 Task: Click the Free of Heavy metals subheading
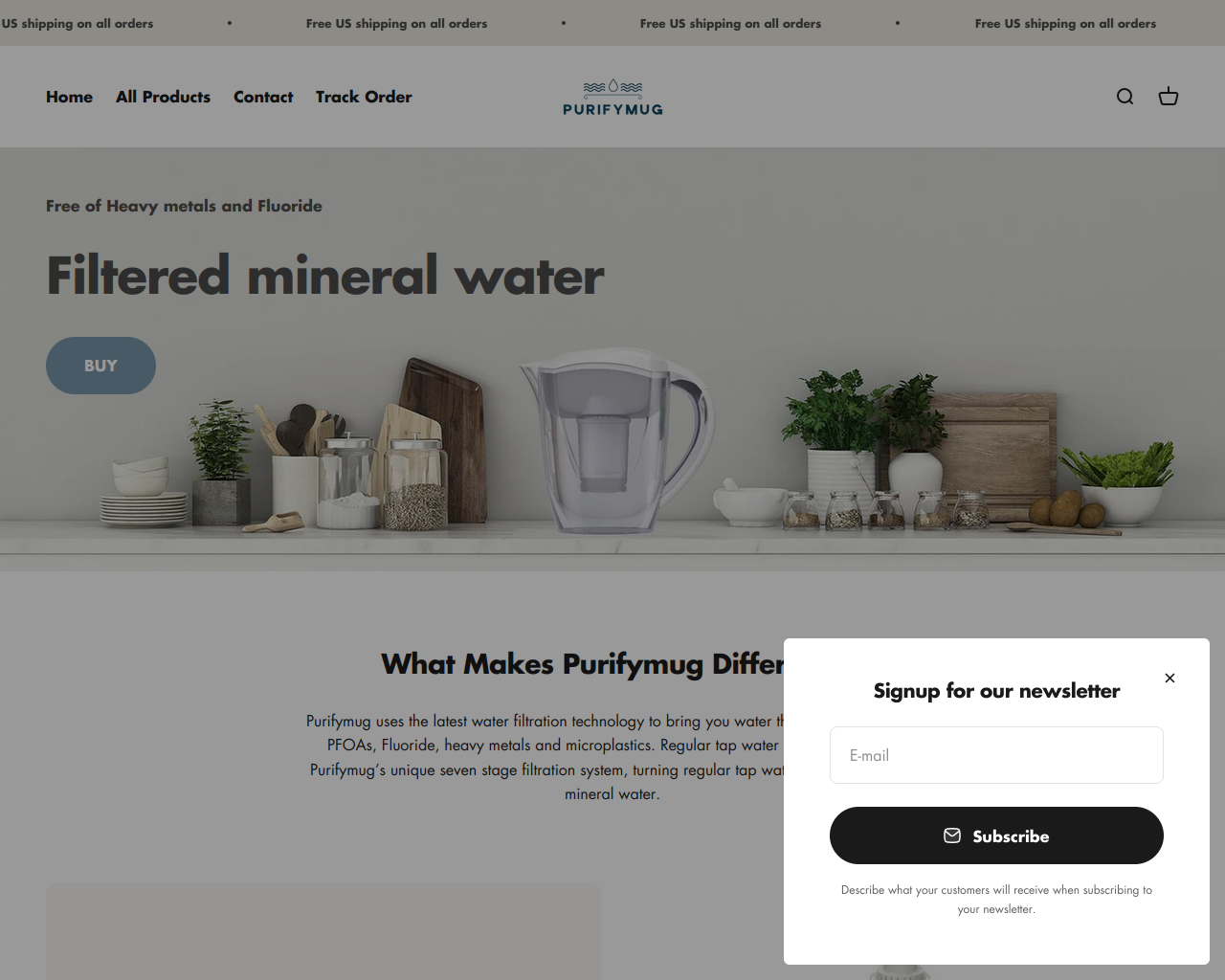pyautogui.click(x=184, y=206)
